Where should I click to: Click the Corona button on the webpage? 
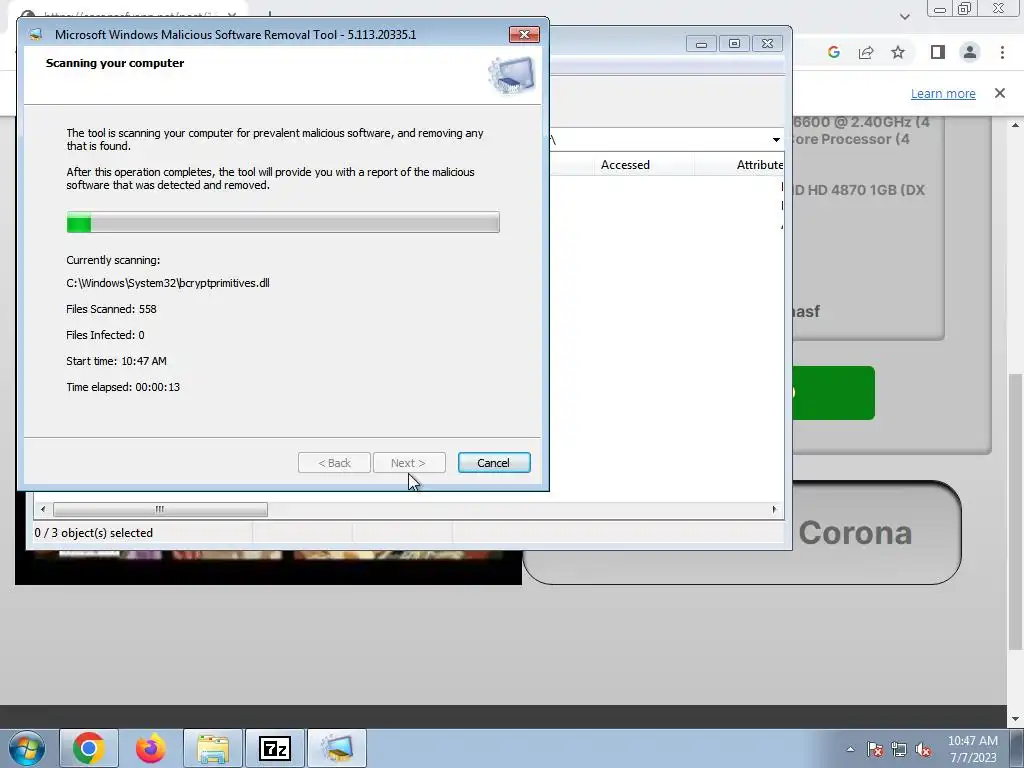[855, 533]
